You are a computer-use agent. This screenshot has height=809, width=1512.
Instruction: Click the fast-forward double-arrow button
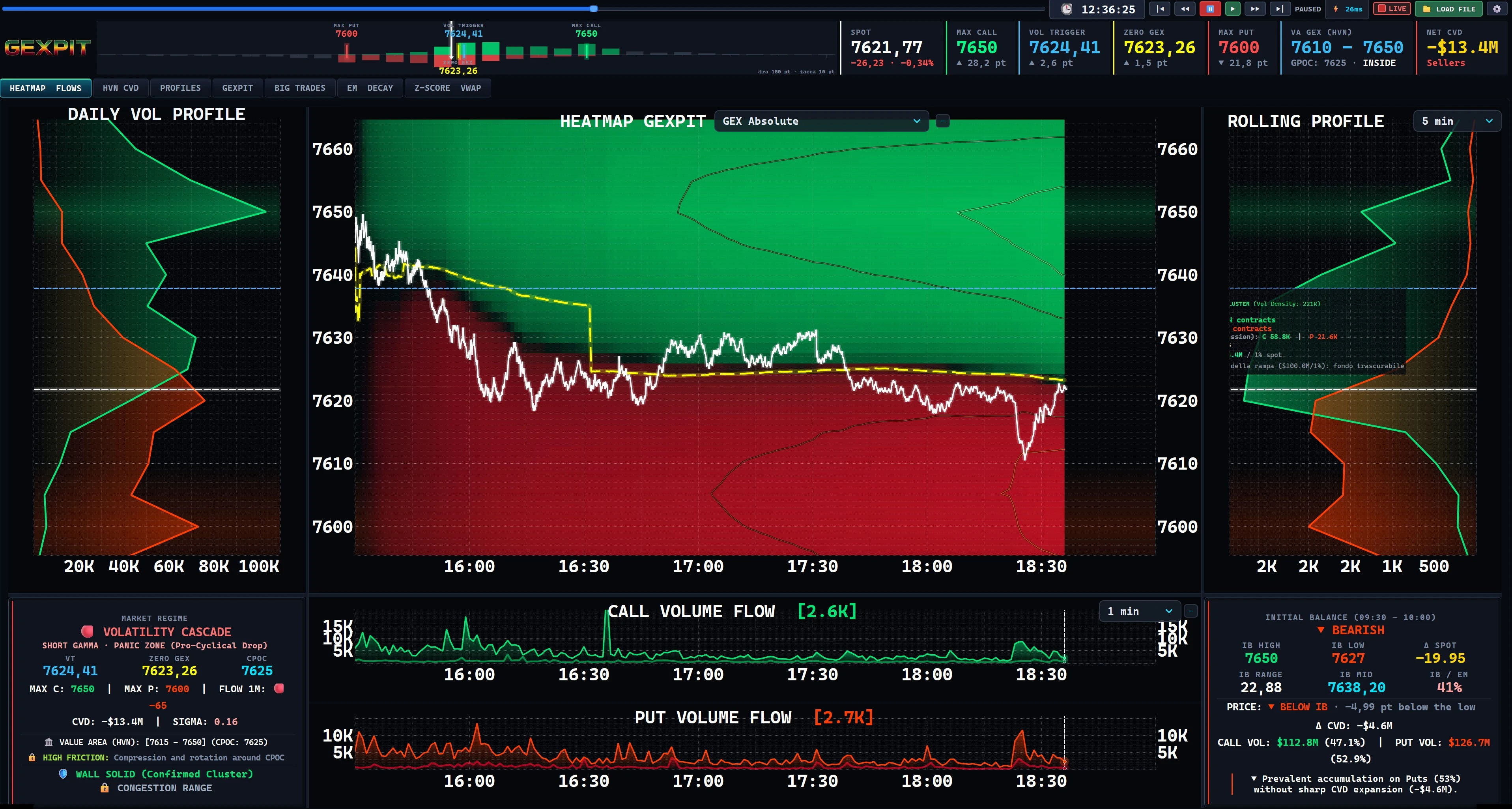click(x=1254, y=9)
